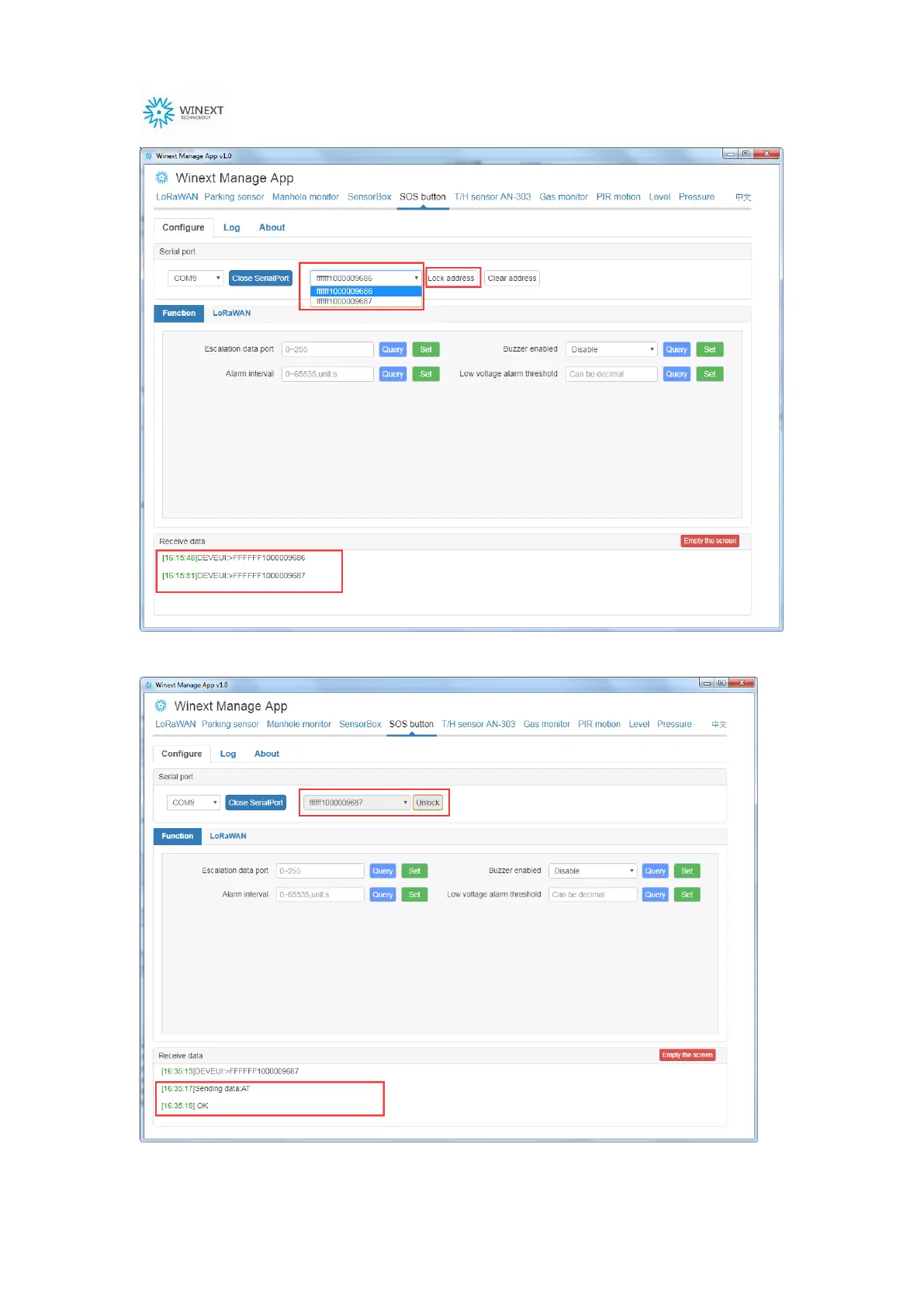The width and height of the screenshot is (924, 1307).
Task: Click the Lock address button
Action: [451, 278]
